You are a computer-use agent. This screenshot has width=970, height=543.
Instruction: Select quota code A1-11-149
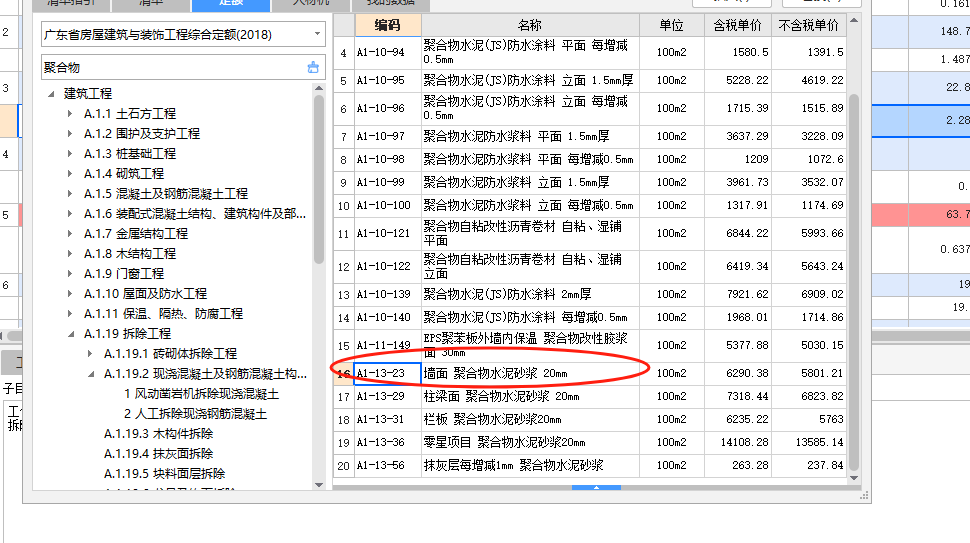coord(384,346)
